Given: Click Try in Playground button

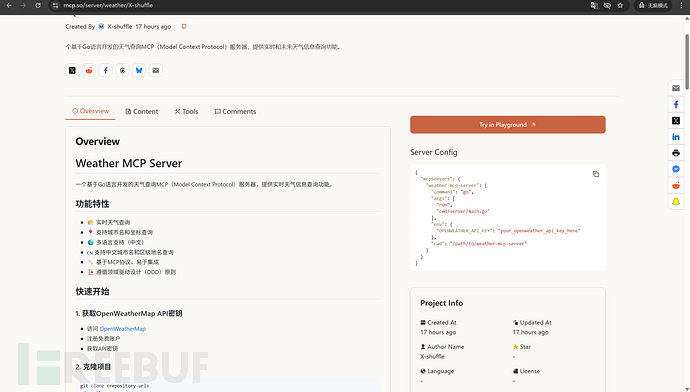Looking at the screenshot, I should (508, 125).
